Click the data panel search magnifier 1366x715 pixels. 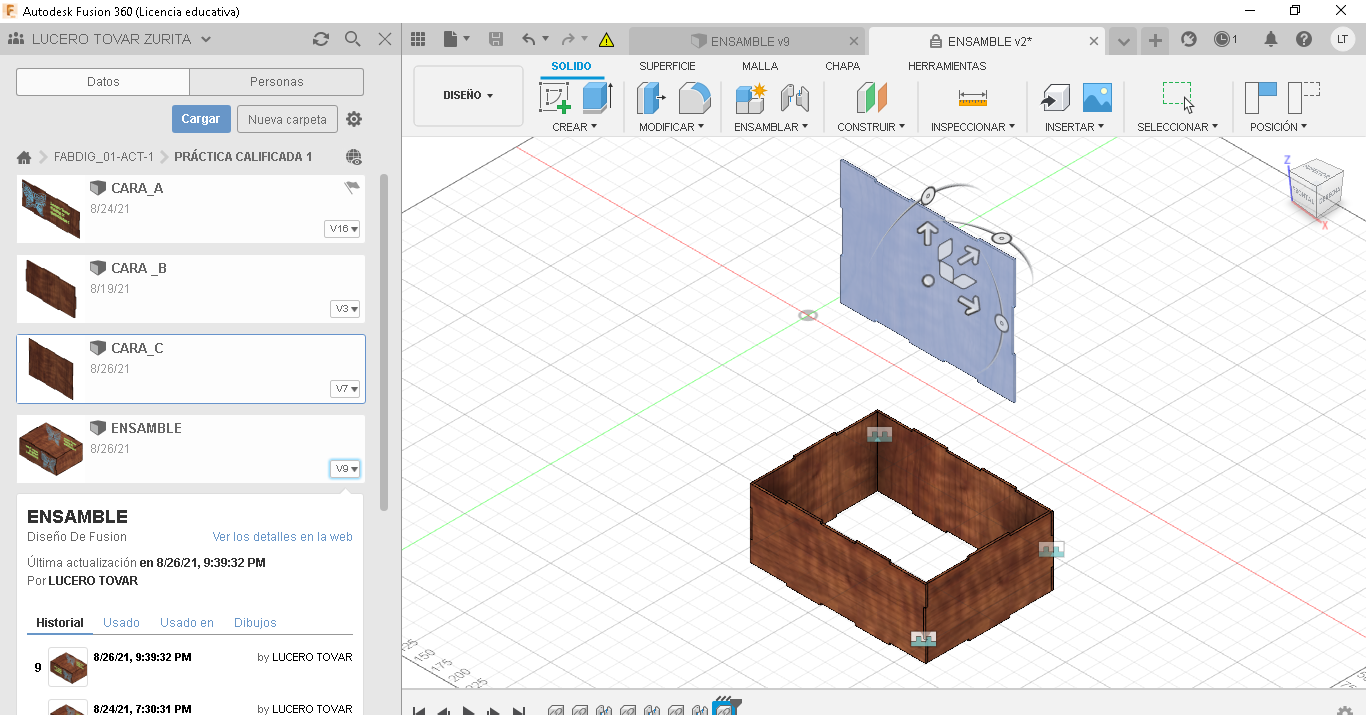(x=352, y=39)
